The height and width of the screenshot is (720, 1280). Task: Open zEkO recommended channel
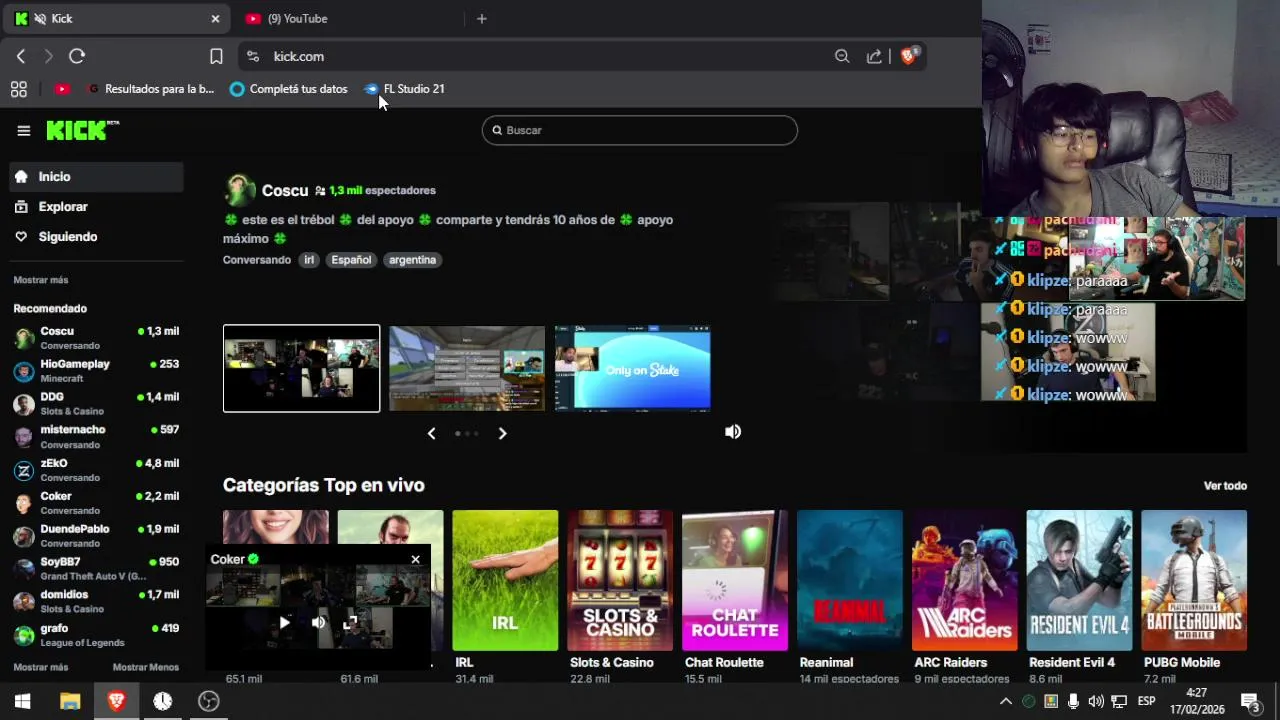96,470
